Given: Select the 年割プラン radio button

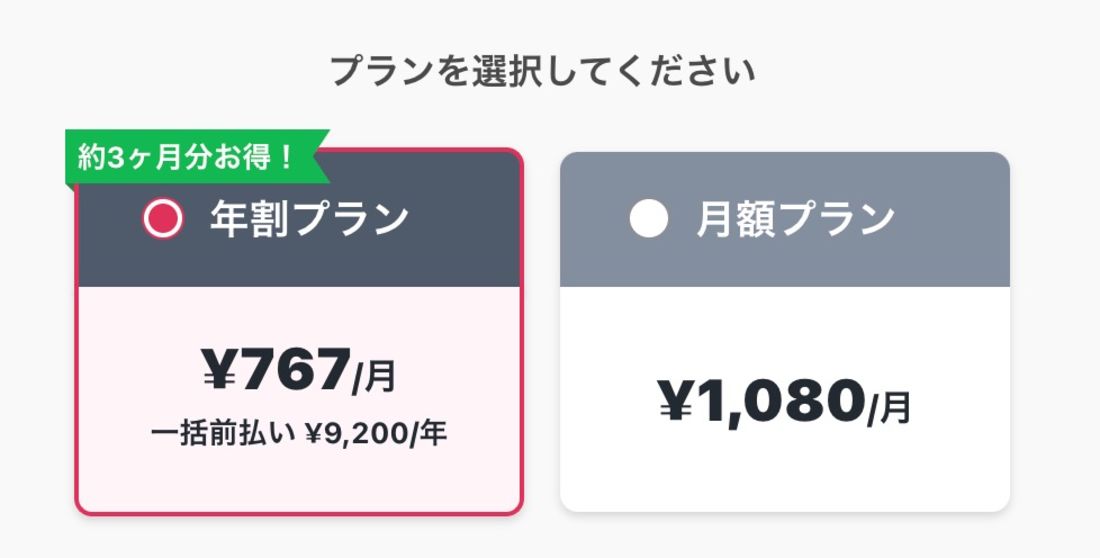Looking at the screenshot, I should (x=163, y=218).
